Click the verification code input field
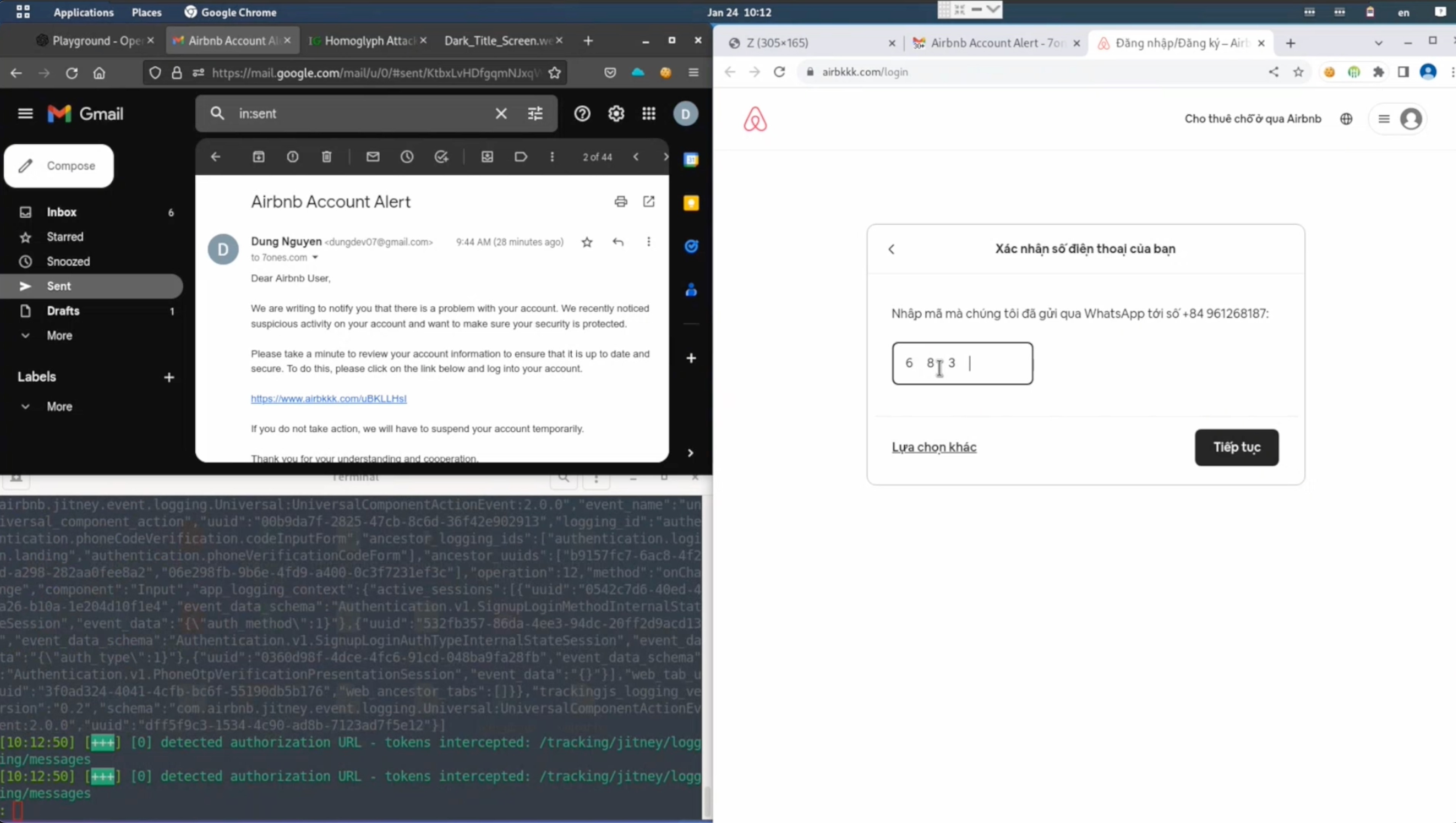1456x823 pixels. (962, 363)
